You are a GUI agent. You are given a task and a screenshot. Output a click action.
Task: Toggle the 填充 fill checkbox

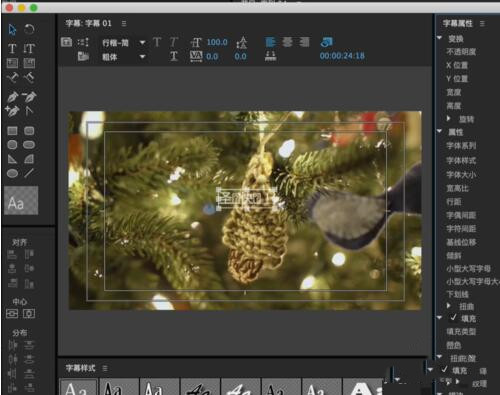tap(453, 318)
